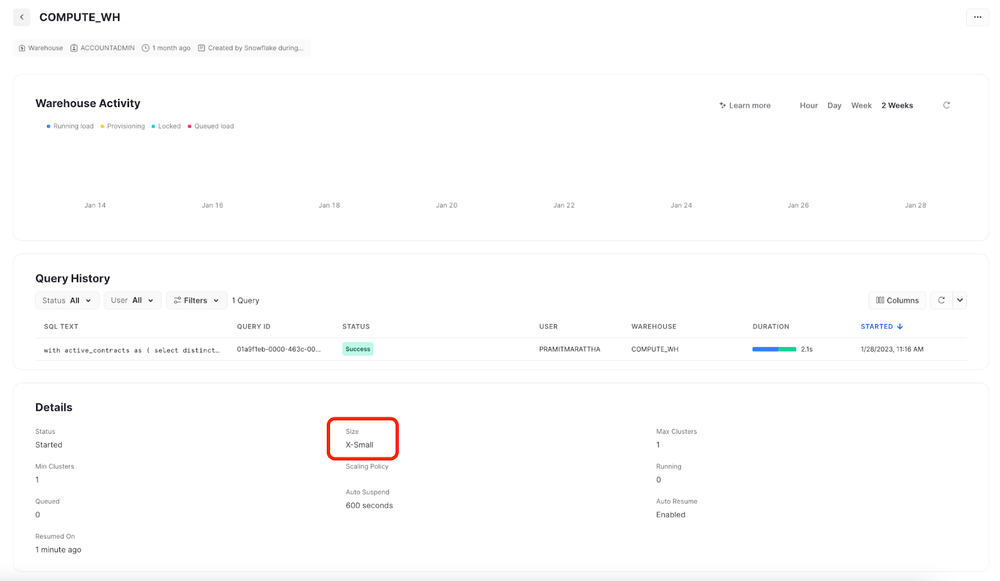Open the Columns selector in Query History
The image size is (1000, 581).
click(x=897, y=300)
